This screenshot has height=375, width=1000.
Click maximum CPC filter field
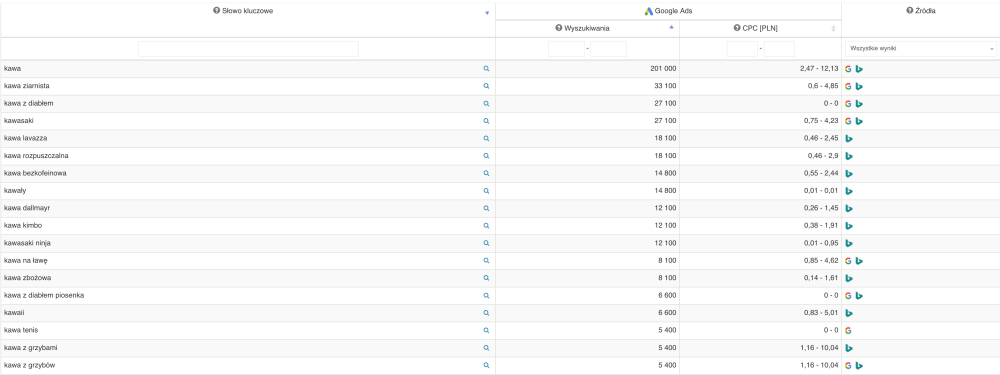(x=779, y=49)
